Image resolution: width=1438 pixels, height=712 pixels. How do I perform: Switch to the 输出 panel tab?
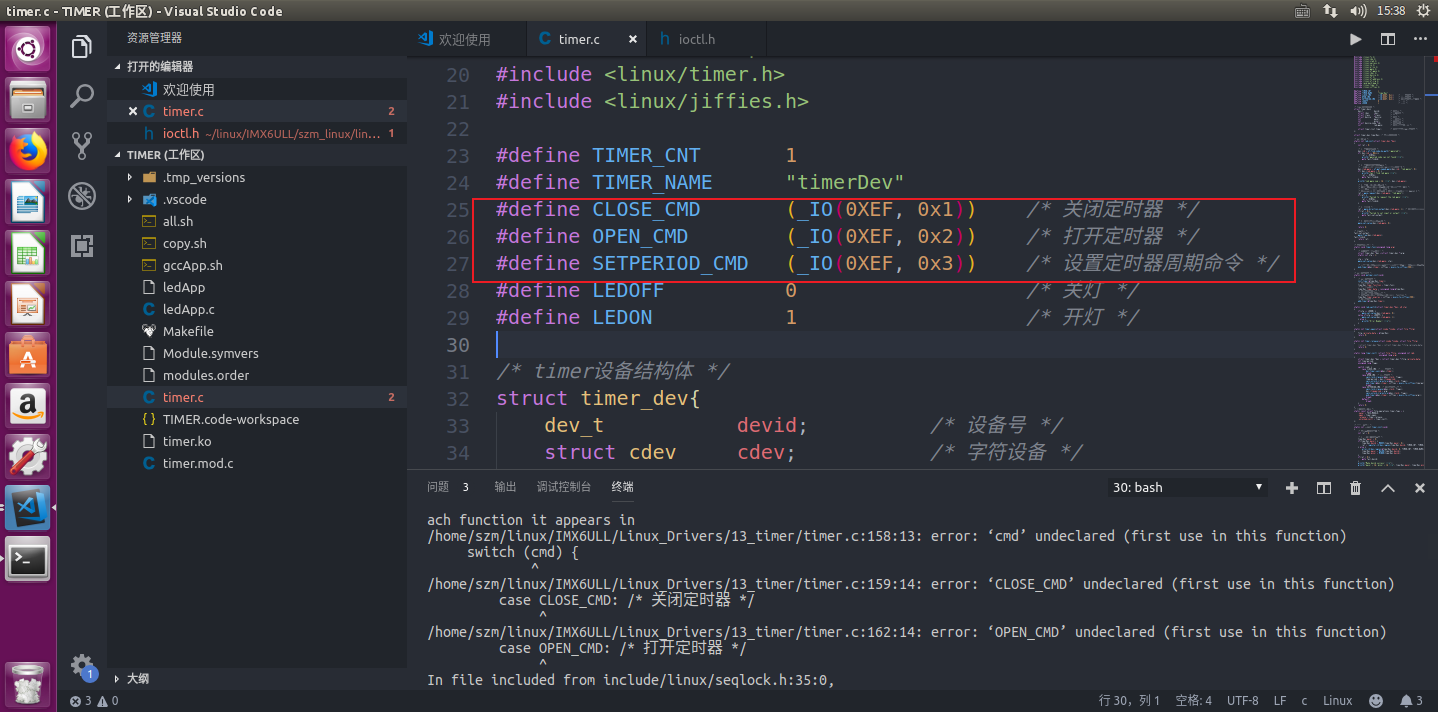505,487
